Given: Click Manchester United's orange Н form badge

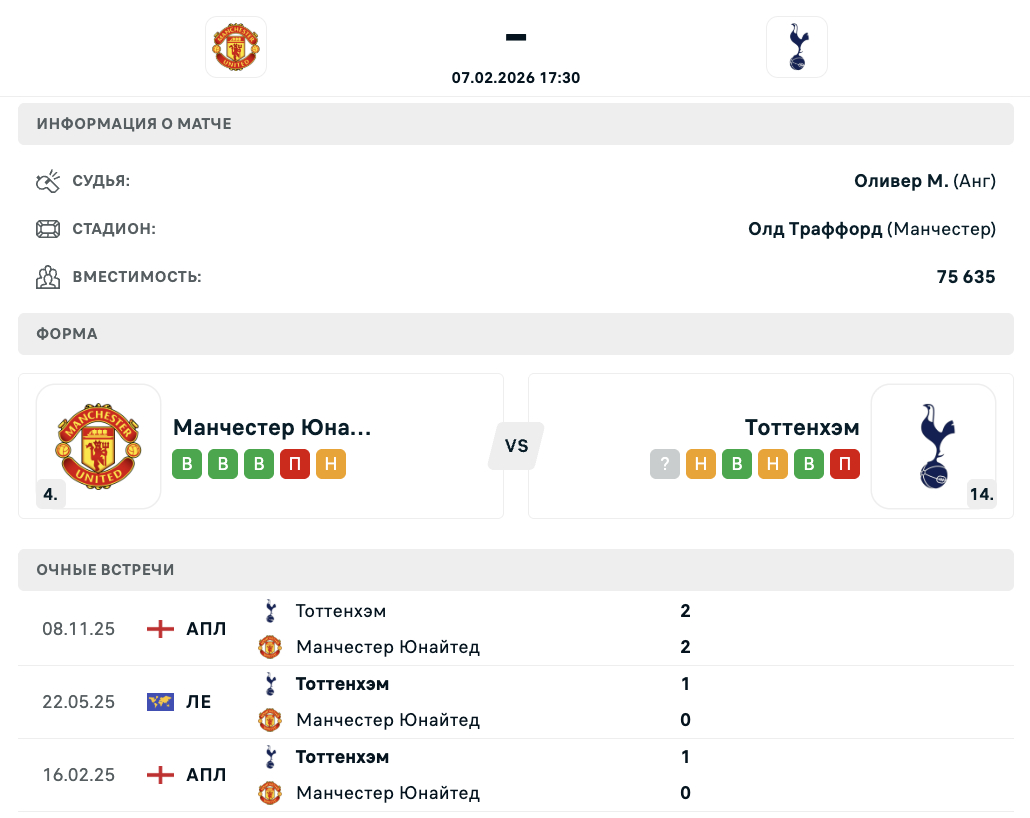Looking at the screenshot, I should click(331, 464).
